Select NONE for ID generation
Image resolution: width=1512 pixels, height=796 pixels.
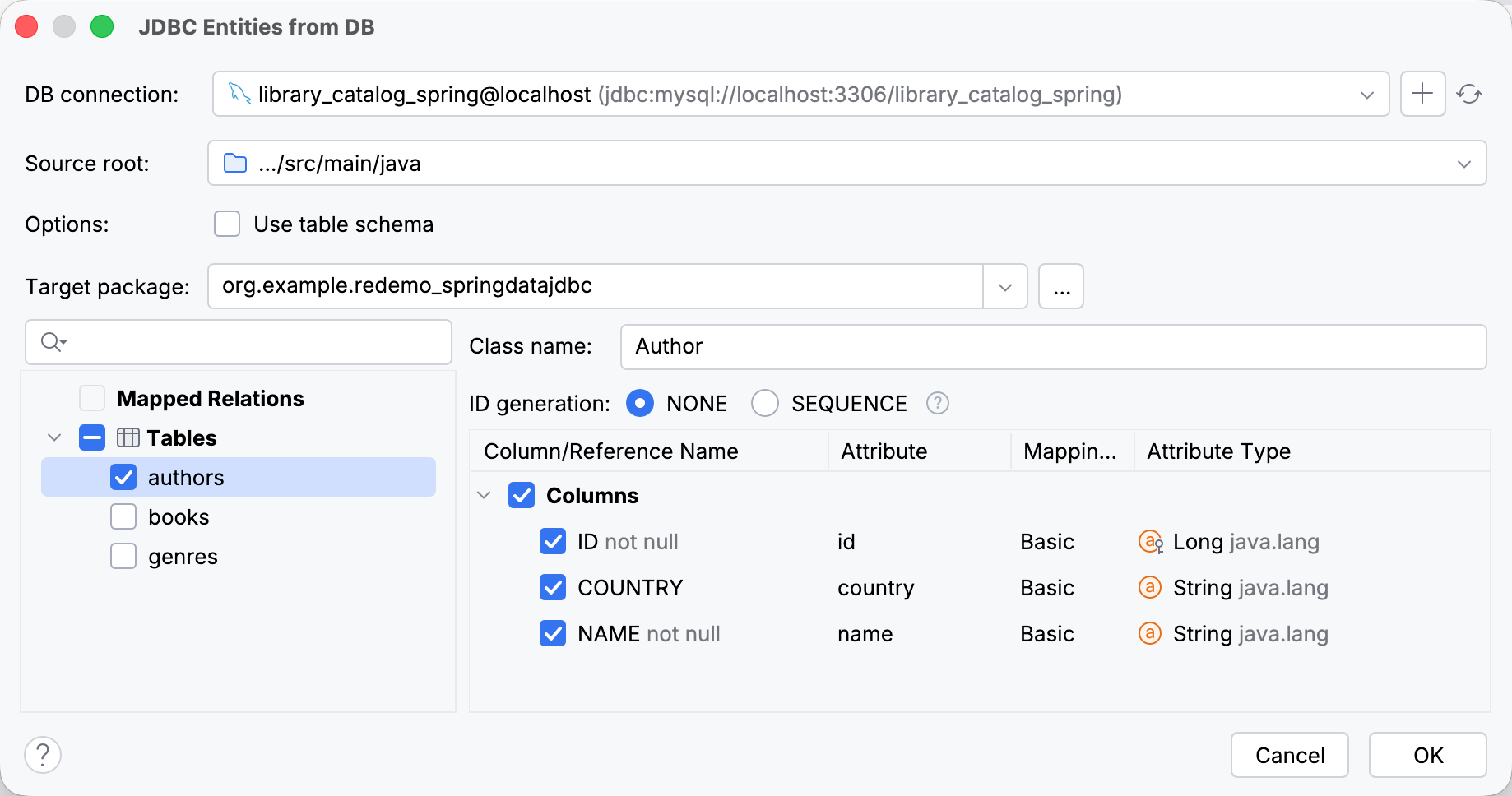coord(640,403)
